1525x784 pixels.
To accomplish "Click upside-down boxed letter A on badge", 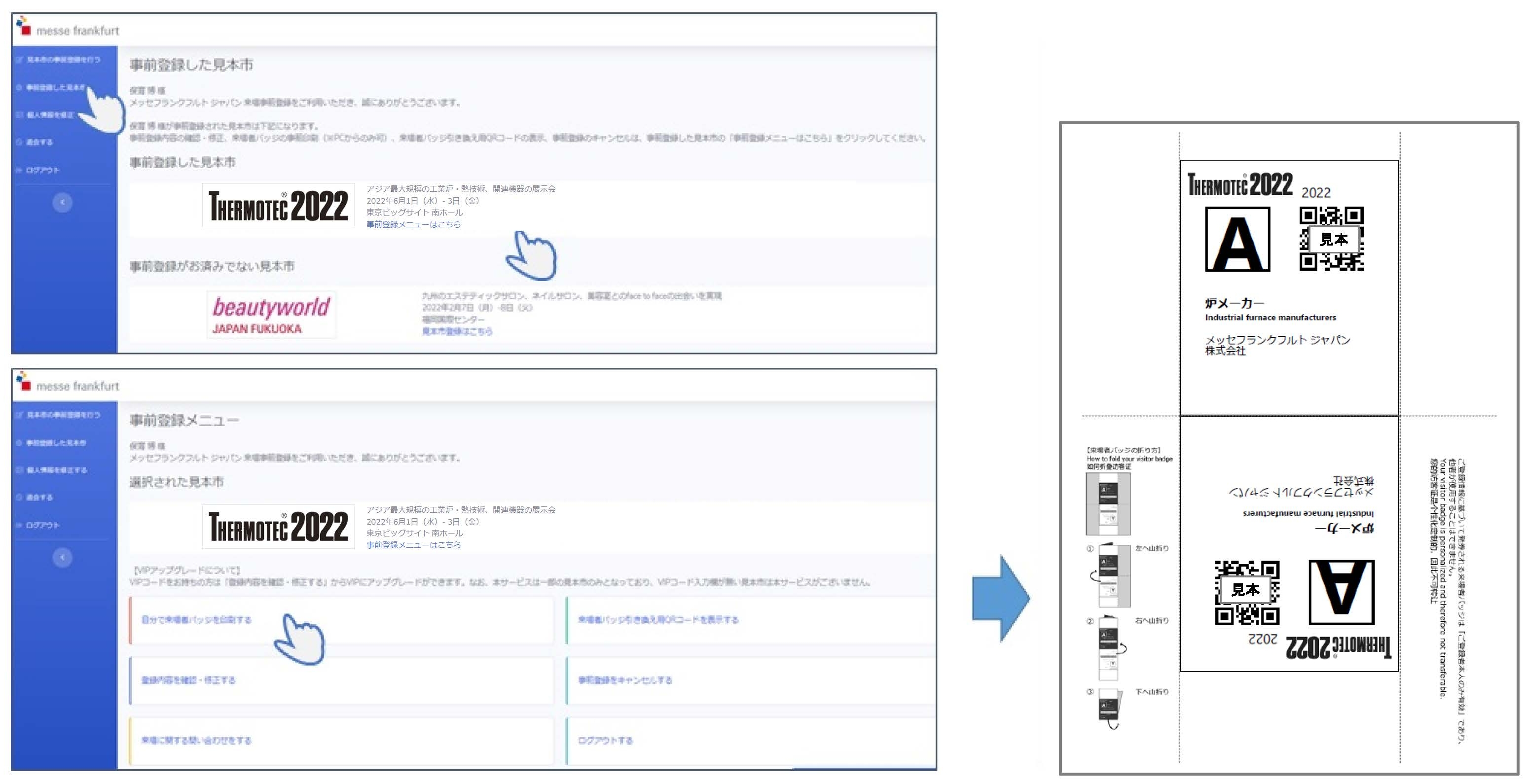I will pyautogui.click(x=1341, y=592).
